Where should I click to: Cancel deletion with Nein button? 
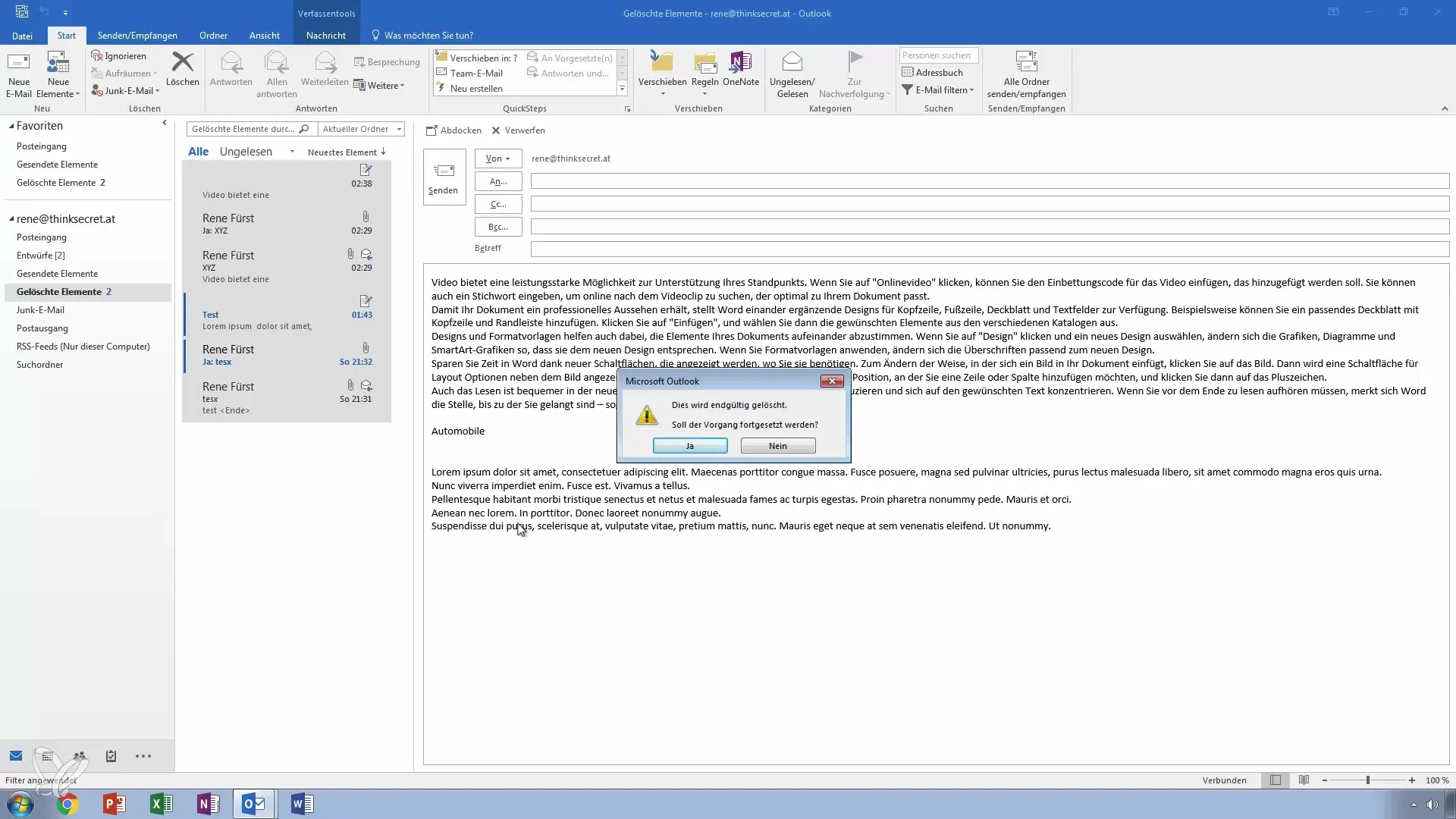(778, 446)
